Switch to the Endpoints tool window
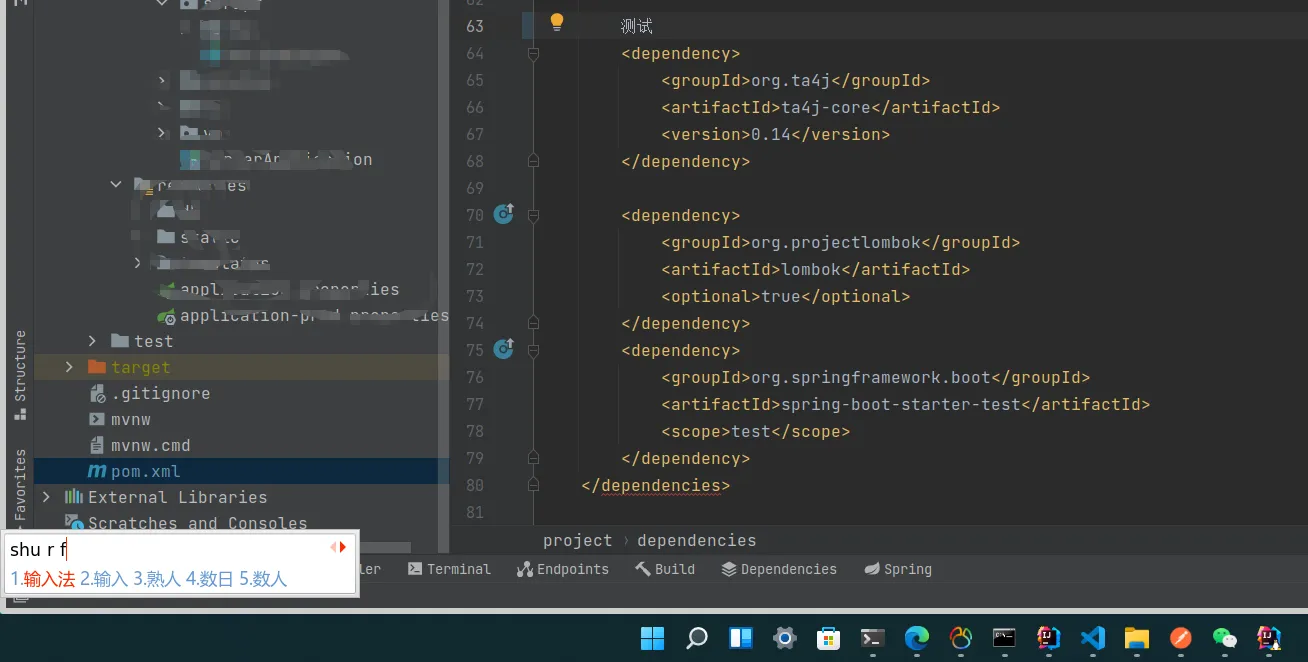Viewport: 1308px width, 662px height. pyautogui.click(x=563, y=569)
